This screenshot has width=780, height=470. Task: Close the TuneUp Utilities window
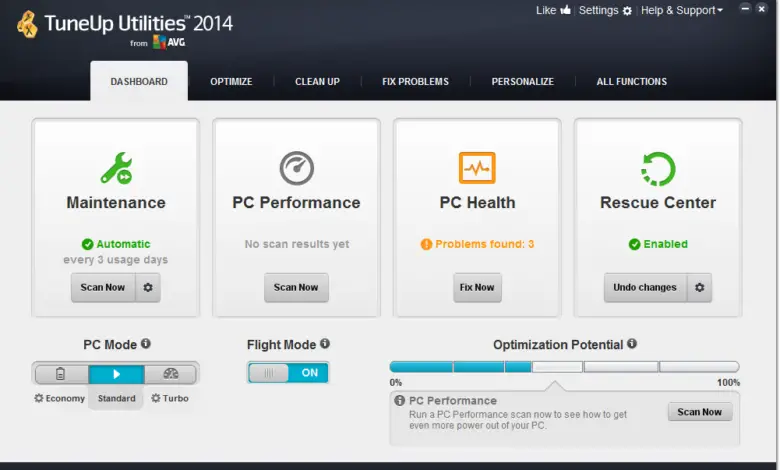pos(762,8)
